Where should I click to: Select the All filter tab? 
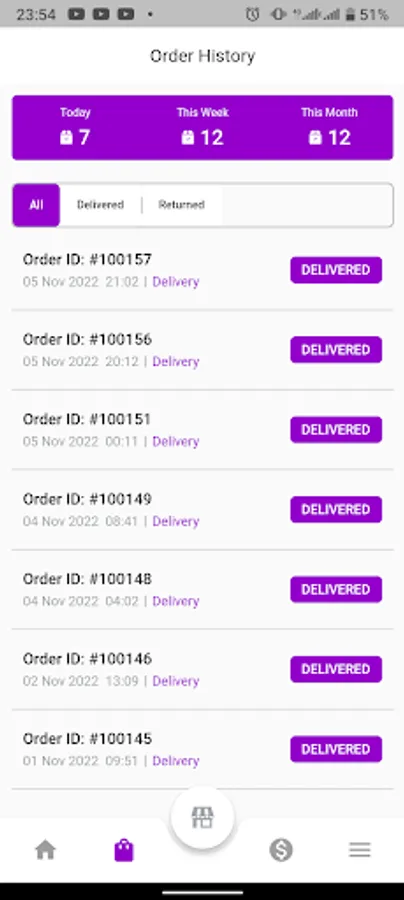tap(36, 205)
